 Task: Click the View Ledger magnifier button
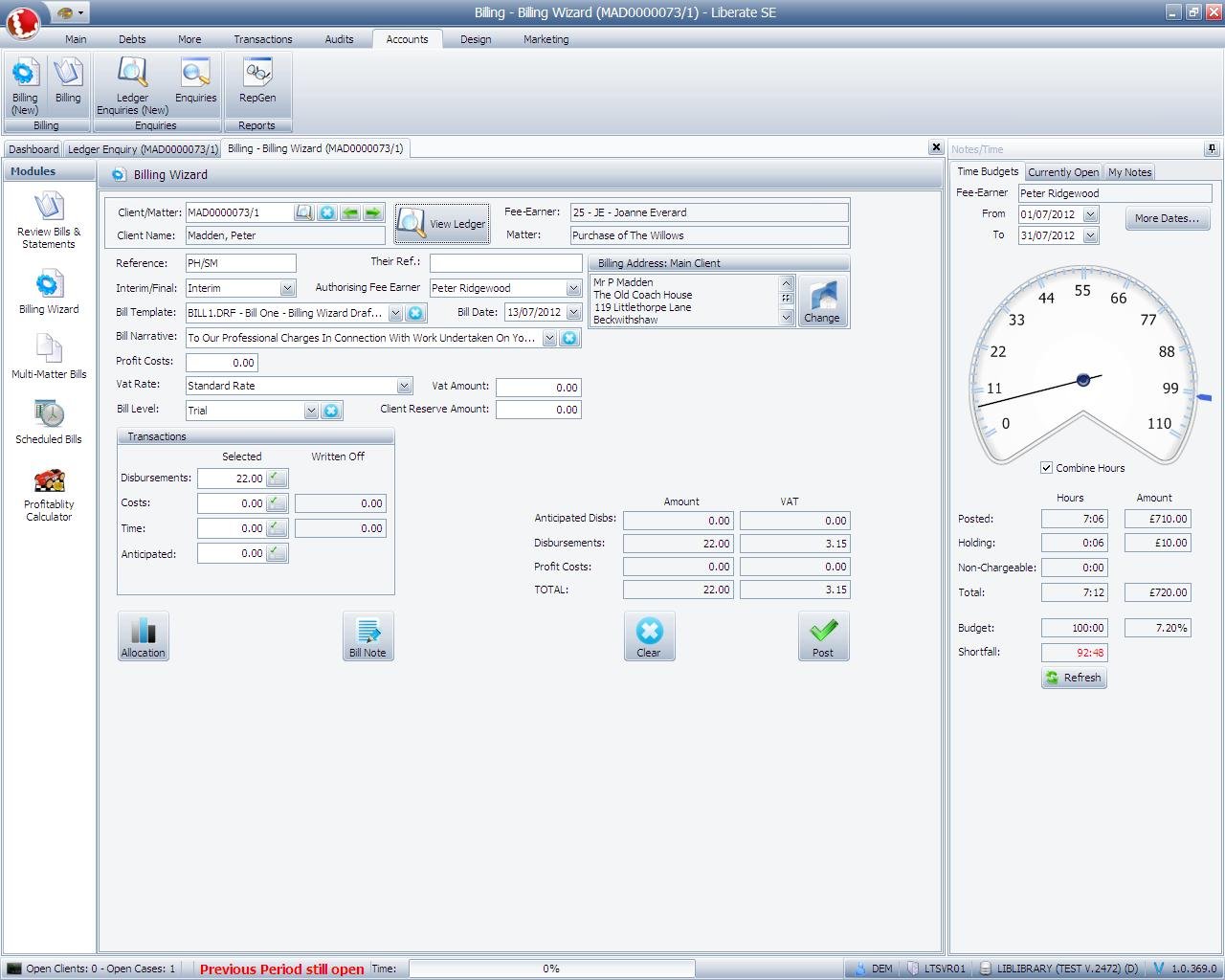[x=442, y=224]
